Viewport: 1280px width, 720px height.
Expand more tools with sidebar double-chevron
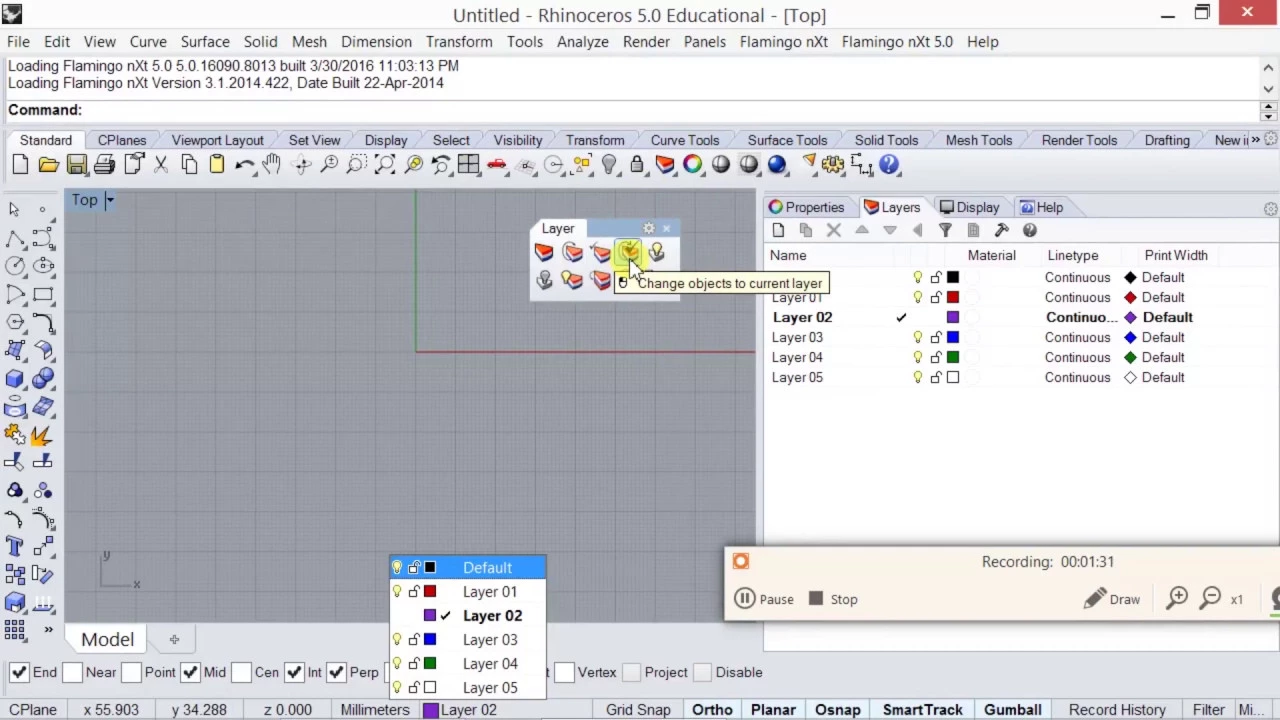click(47, 630)
